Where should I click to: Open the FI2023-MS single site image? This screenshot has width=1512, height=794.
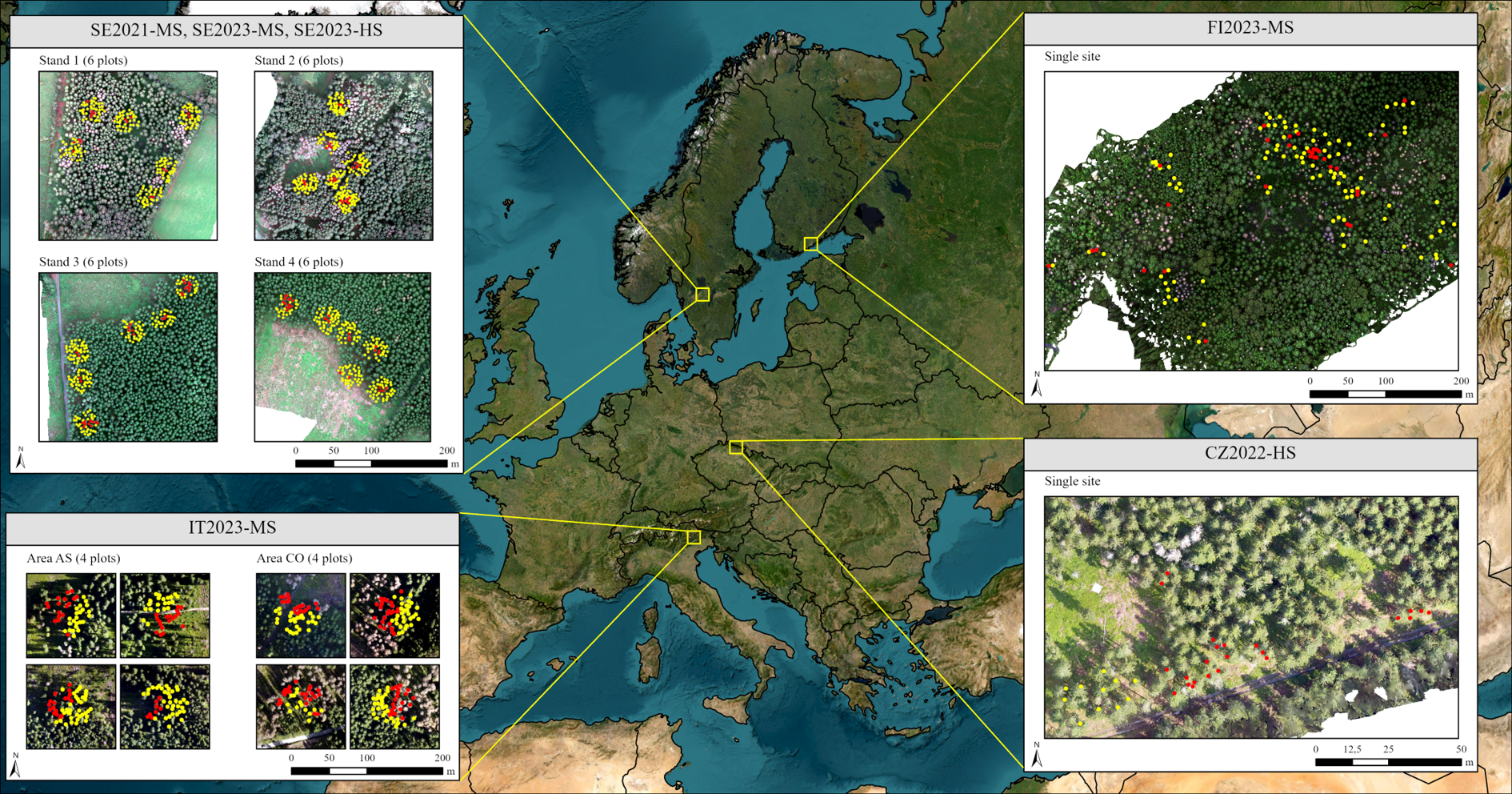click(1251, 221)
